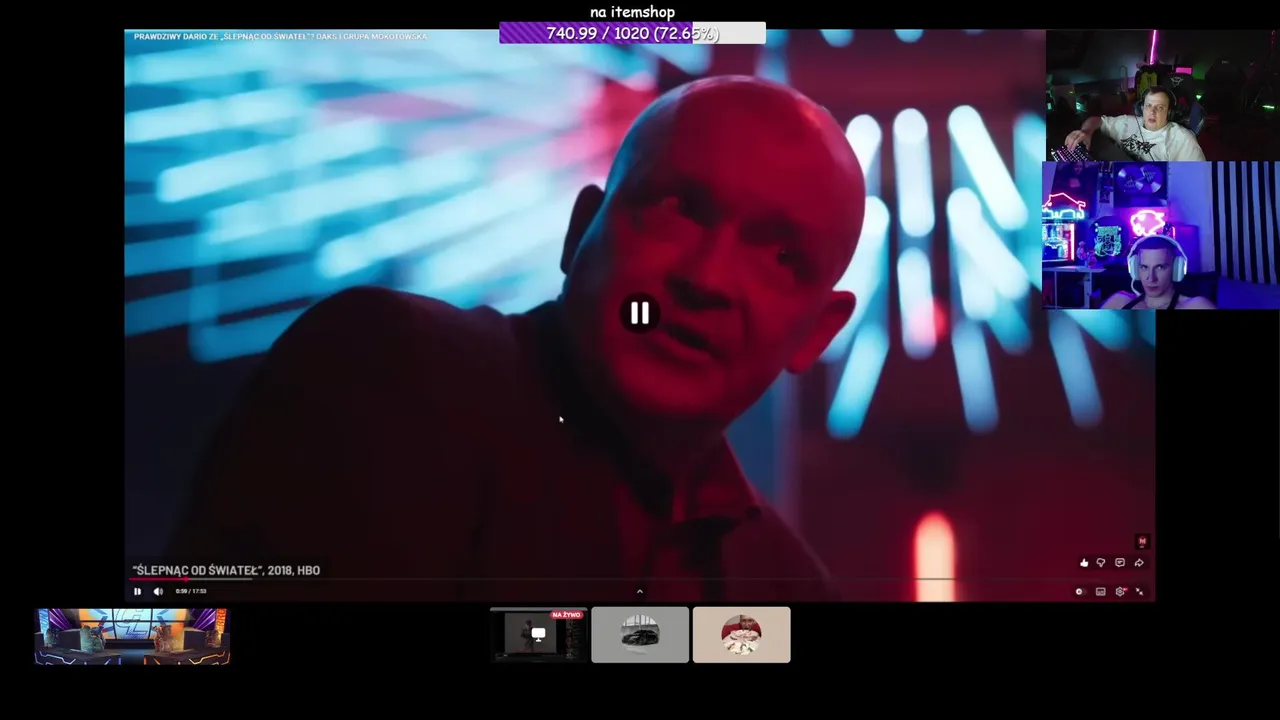Viewport: 1280px width, 720px height.
Task: Mute the video volume speaker icon
Action: (158, 591)
